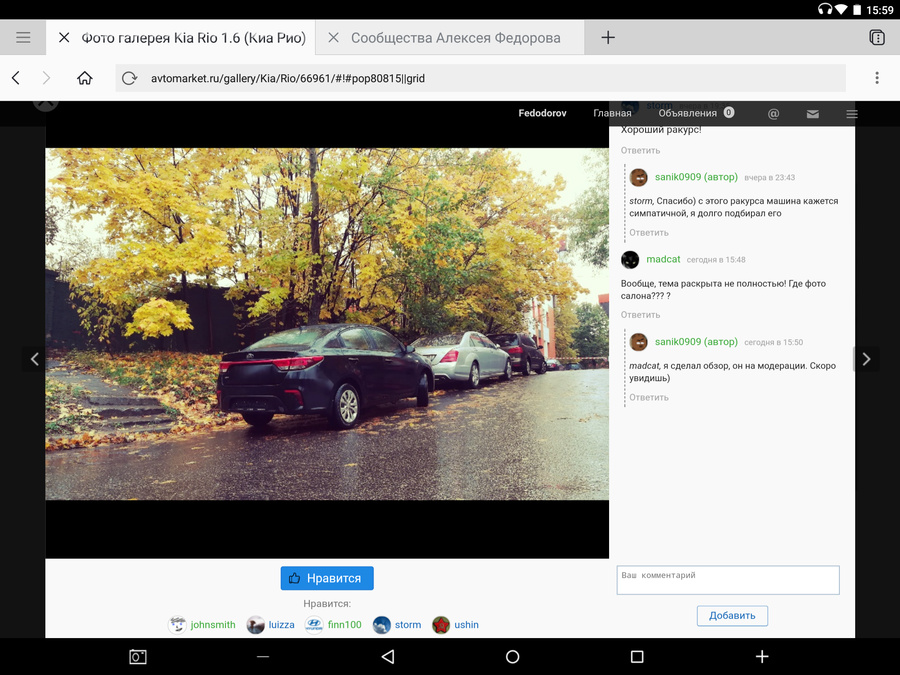The height and width of the screenshot is (675, 900).
Task: Go forward in browser history
Action: (46, 78)
